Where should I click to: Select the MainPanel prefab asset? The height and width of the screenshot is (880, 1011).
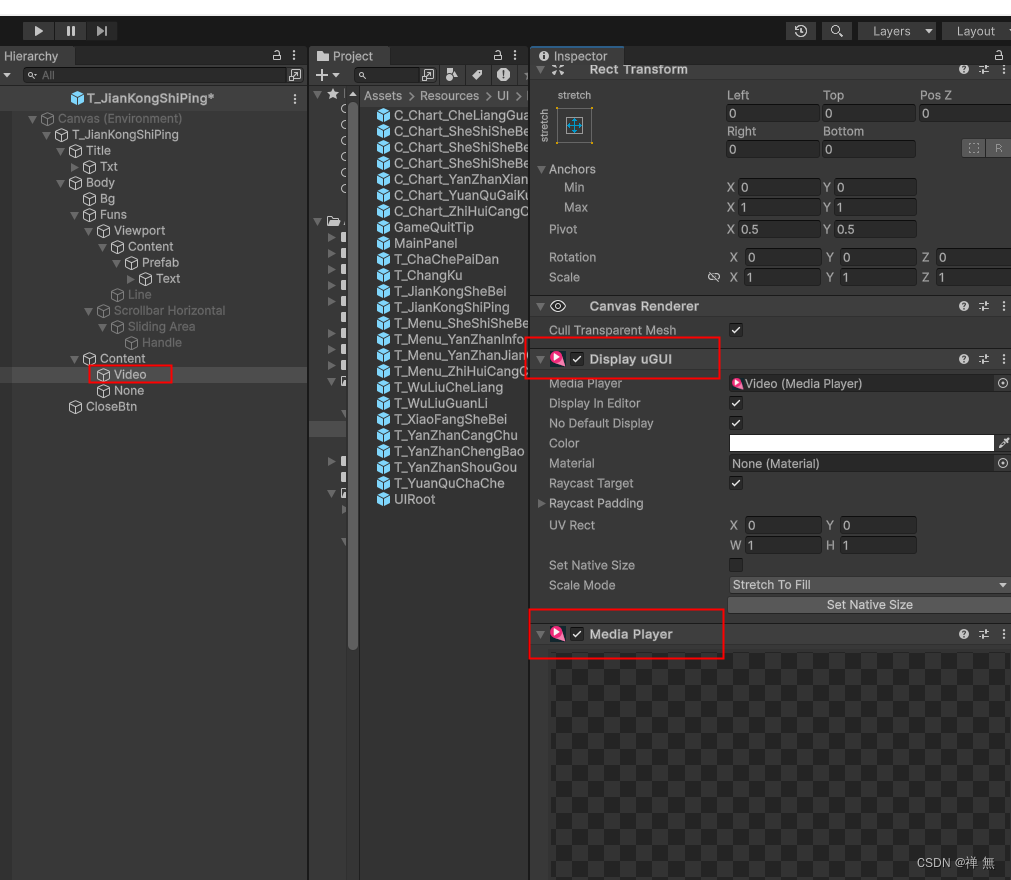point(426,244)
